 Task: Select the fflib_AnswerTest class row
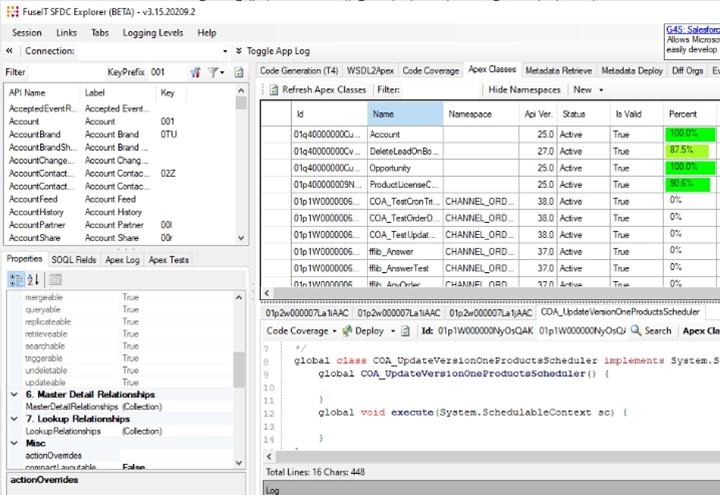coord(490,268)
